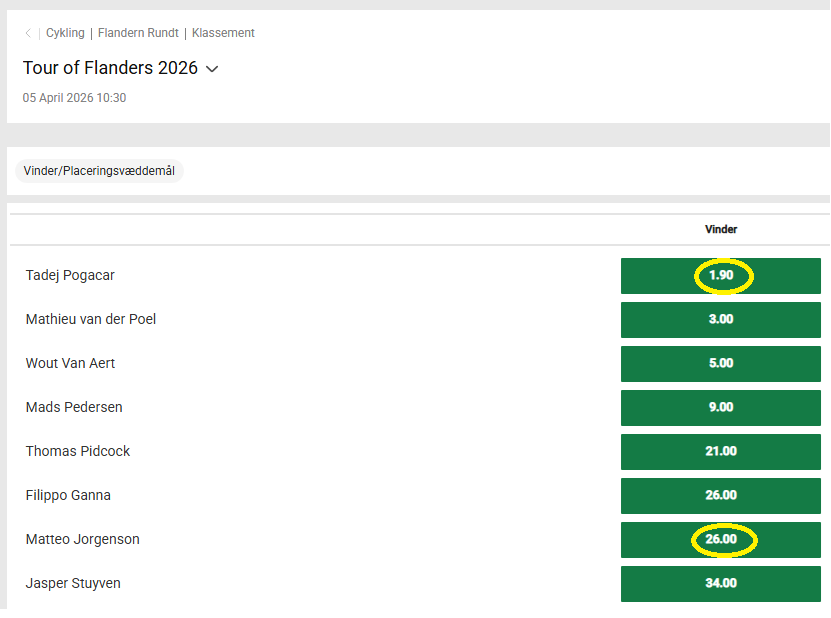The image size is (831, 618).
Task: Click Matteo Jorgenson's 26.00 odds button
Action: pos(721,540)
